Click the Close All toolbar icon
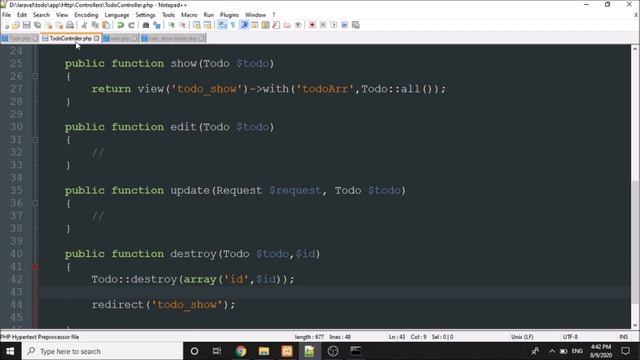Screen dimensions: 640x360 point(60,25)
